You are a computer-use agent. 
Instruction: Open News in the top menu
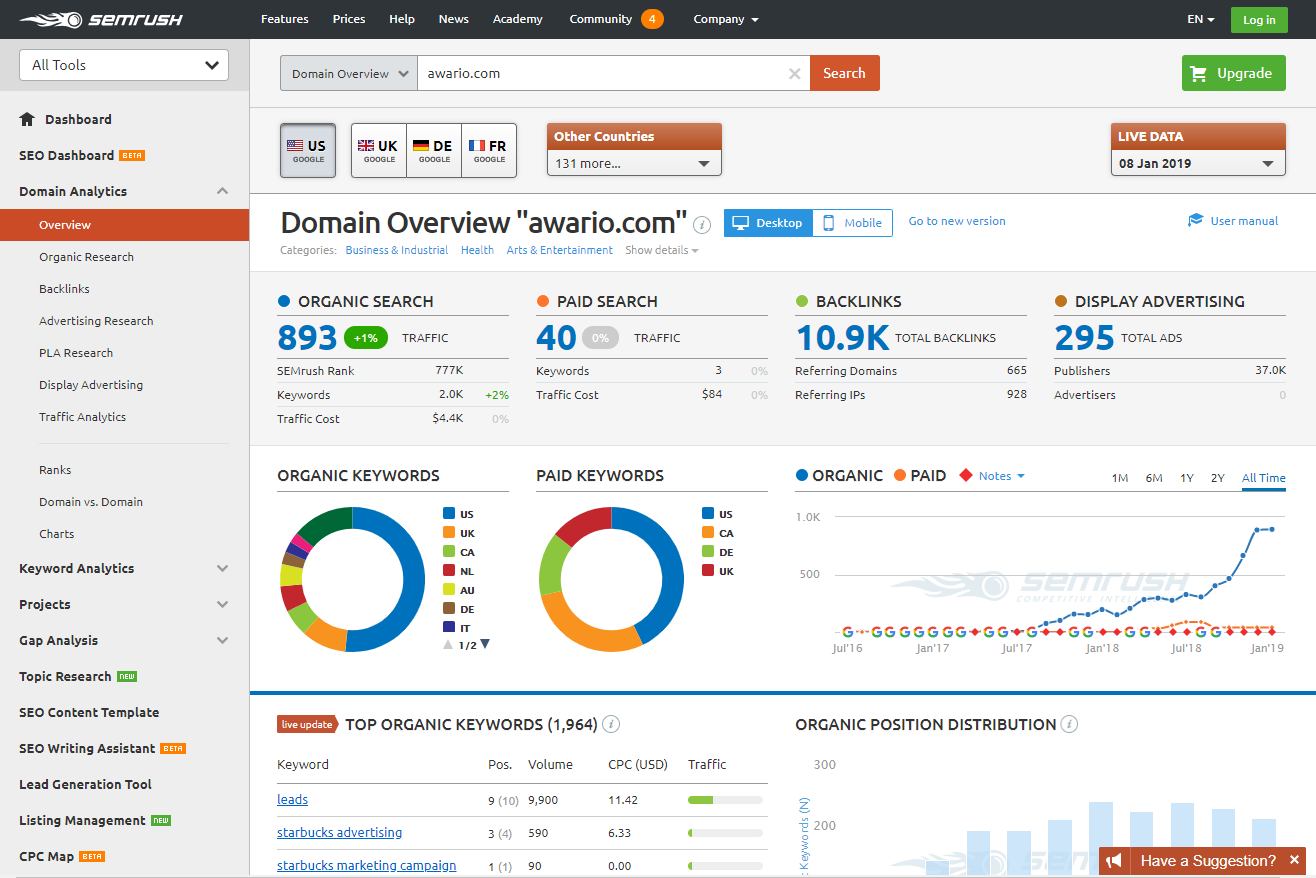tap(453, 19)
